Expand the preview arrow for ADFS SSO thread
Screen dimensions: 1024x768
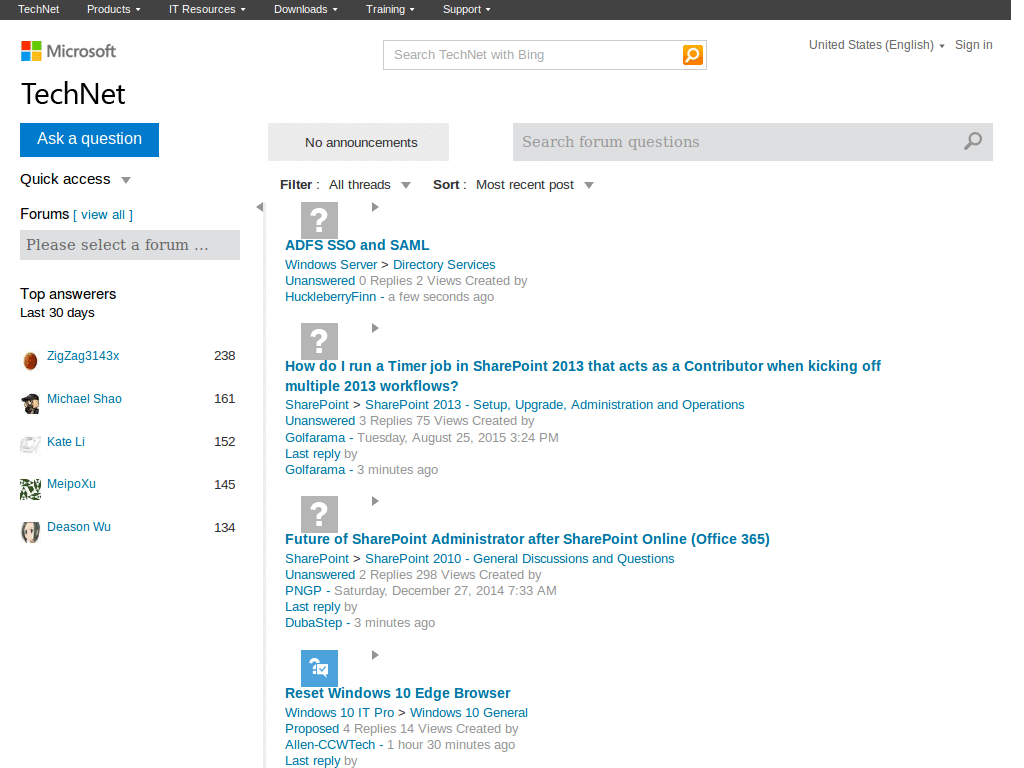(375, 207)
